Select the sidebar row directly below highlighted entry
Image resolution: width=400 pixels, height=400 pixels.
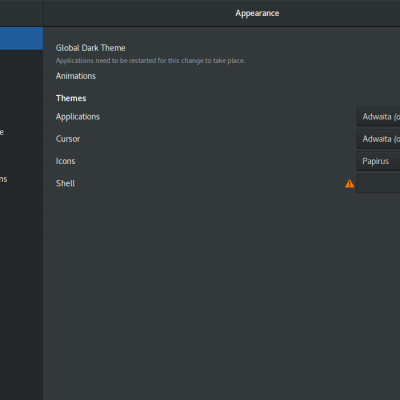(x=21, y=62)
